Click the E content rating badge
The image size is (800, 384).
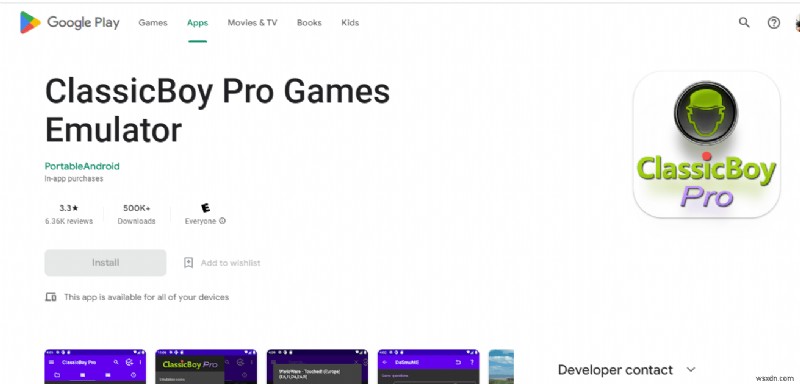click(x=206, y=208)
